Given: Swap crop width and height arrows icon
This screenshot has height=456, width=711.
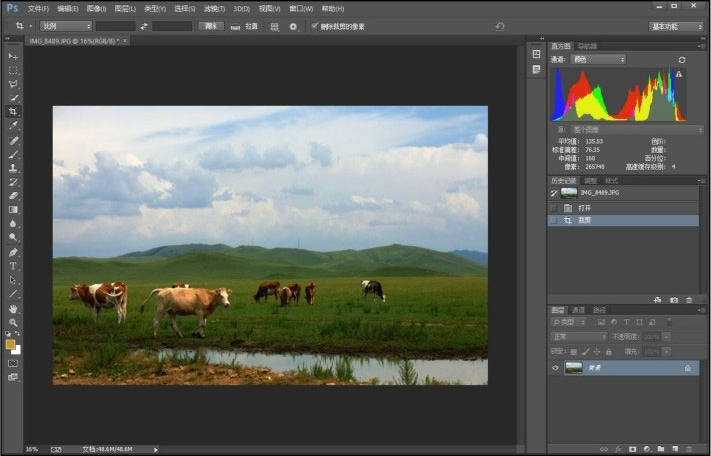Looking at the screenshot, I should tap(143, 26).
